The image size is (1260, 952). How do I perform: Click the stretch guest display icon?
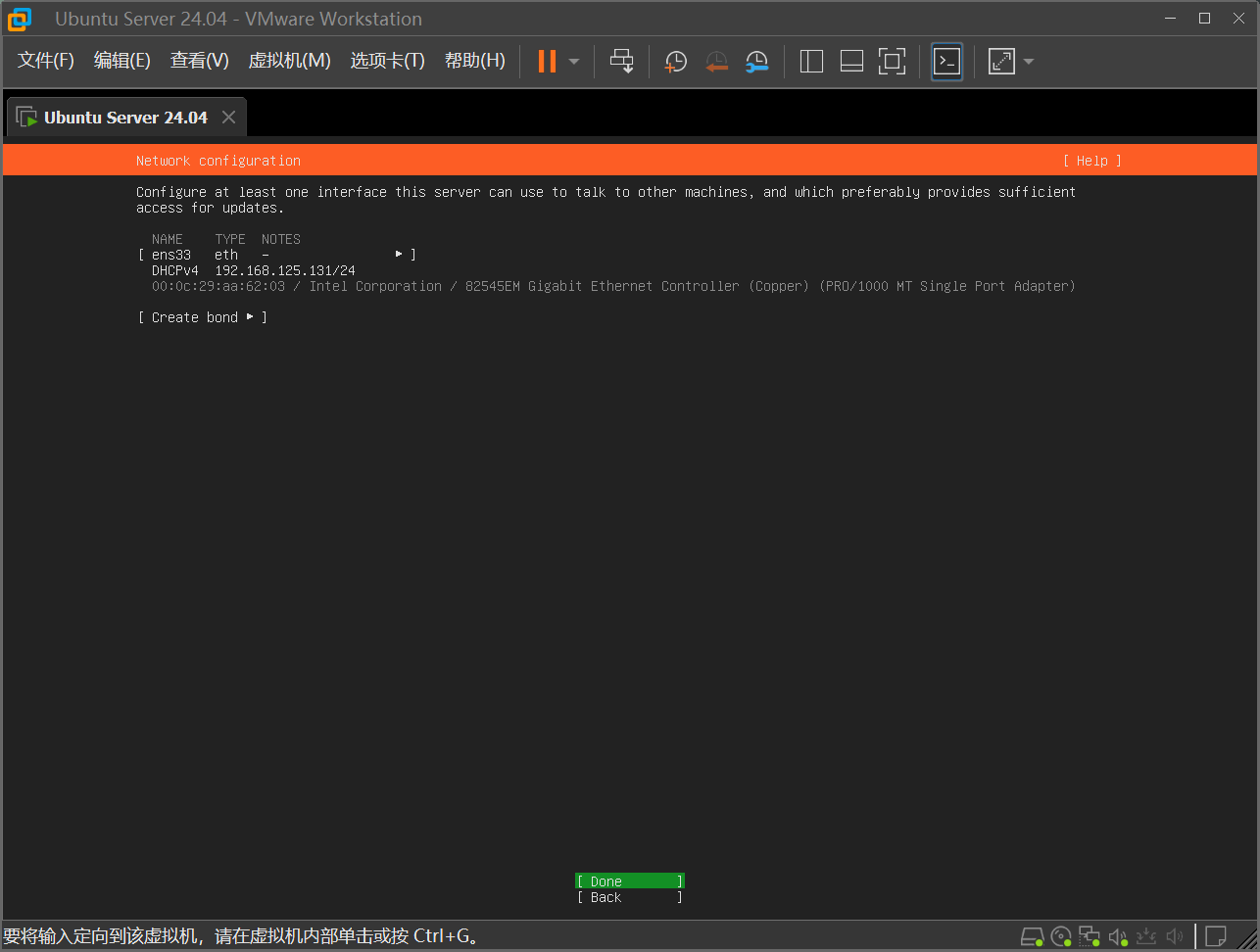point(1001,61)
